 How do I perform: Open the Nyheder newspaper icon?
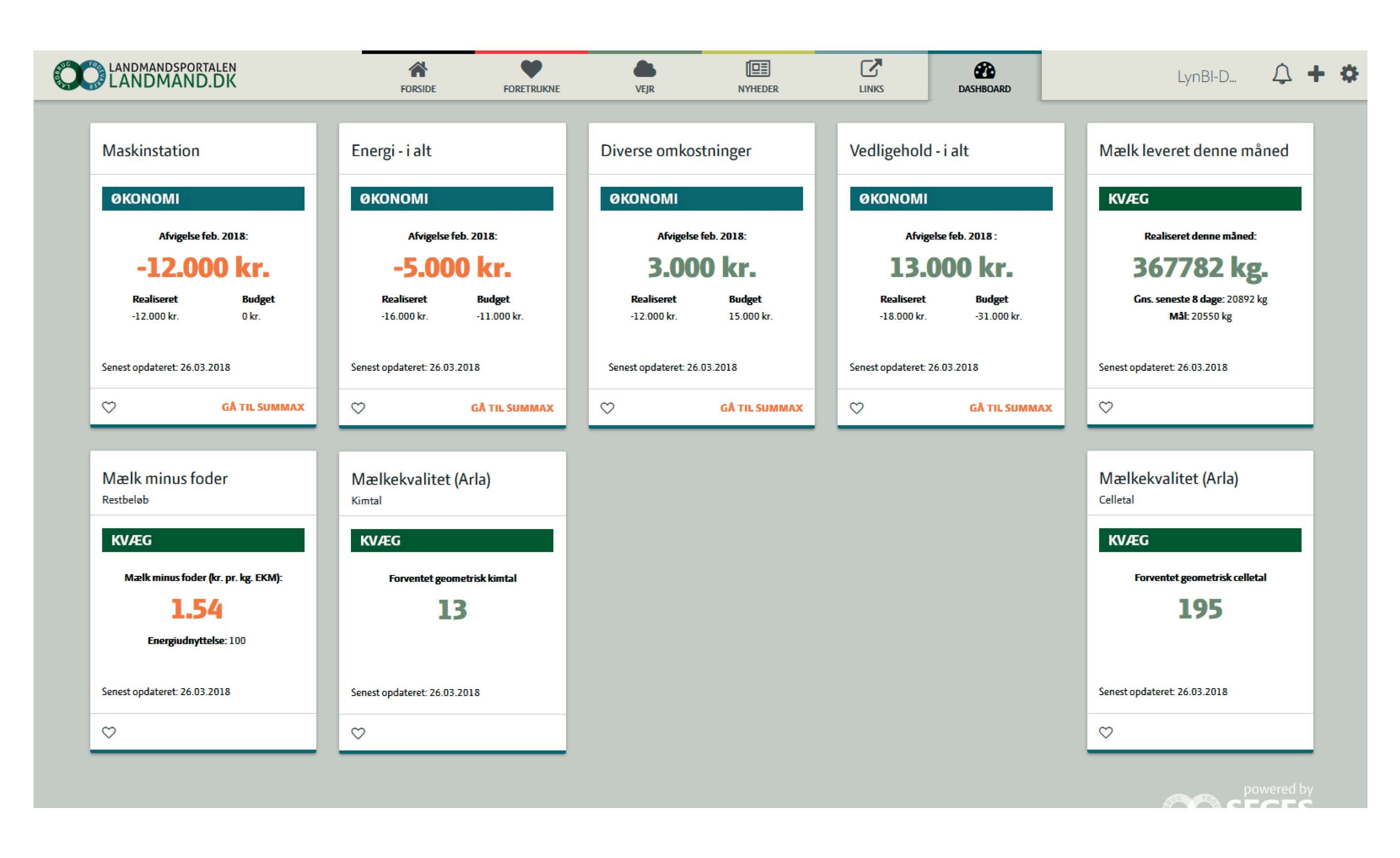coord(757,69)
